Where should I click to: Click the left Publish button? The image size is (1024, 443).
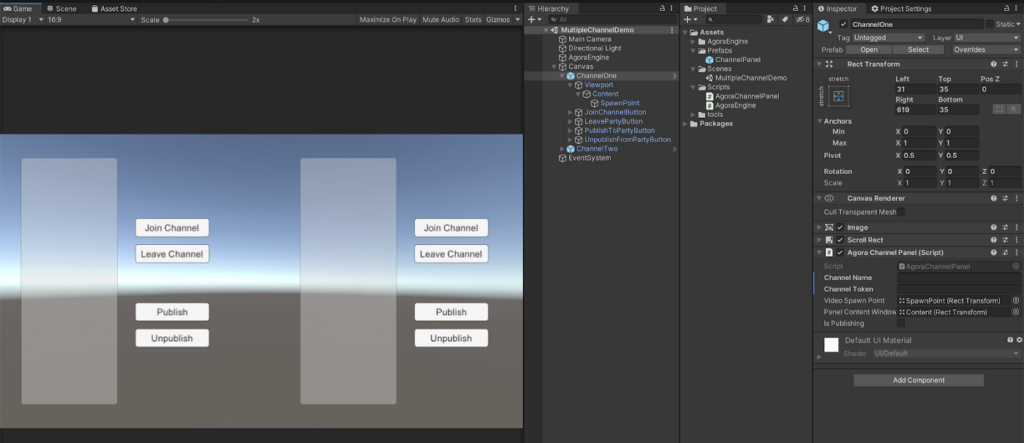click(x=172, y=312)
